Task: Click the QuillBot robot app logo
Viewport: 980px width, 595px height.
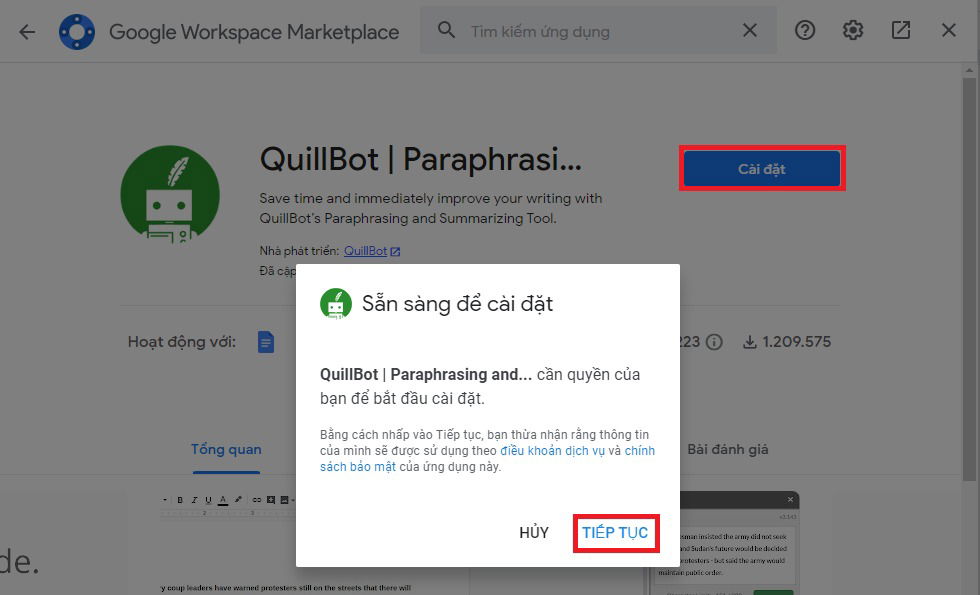Action: pos(170,194)
